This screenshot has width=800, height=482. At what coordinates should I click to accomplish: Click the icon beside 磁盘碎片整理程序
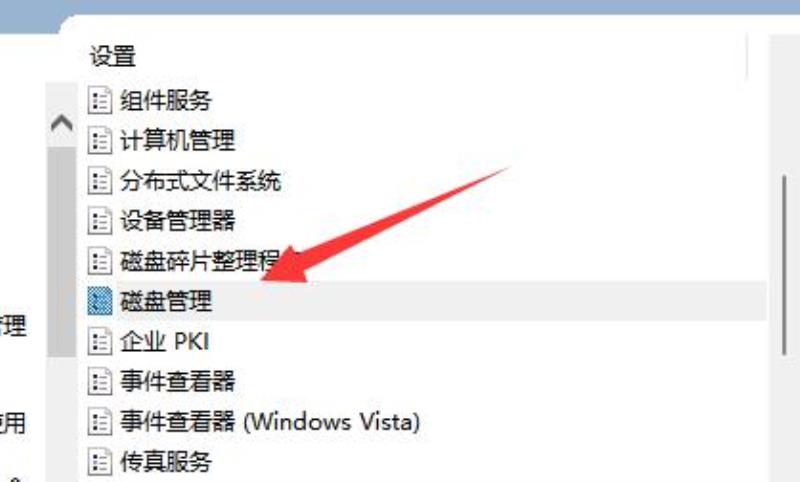pos(99,261)
